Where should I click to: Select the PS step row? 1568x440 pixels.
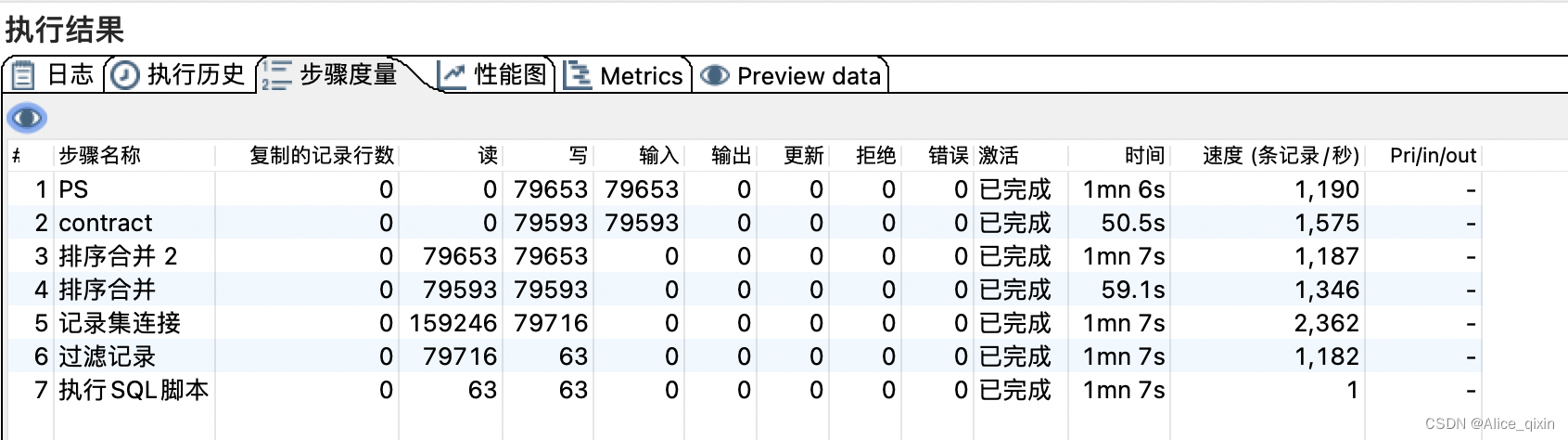(x=746, y=189)
